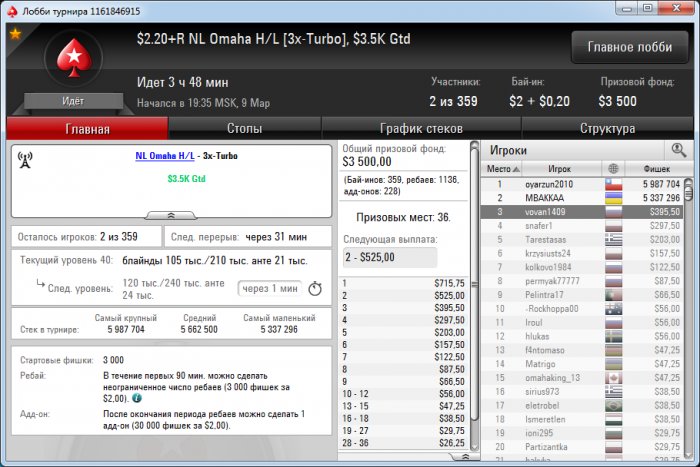The width and height of the screenshot is (700, 467).
Task: Collapse the tournament info panel
Action: pos(171,216)
